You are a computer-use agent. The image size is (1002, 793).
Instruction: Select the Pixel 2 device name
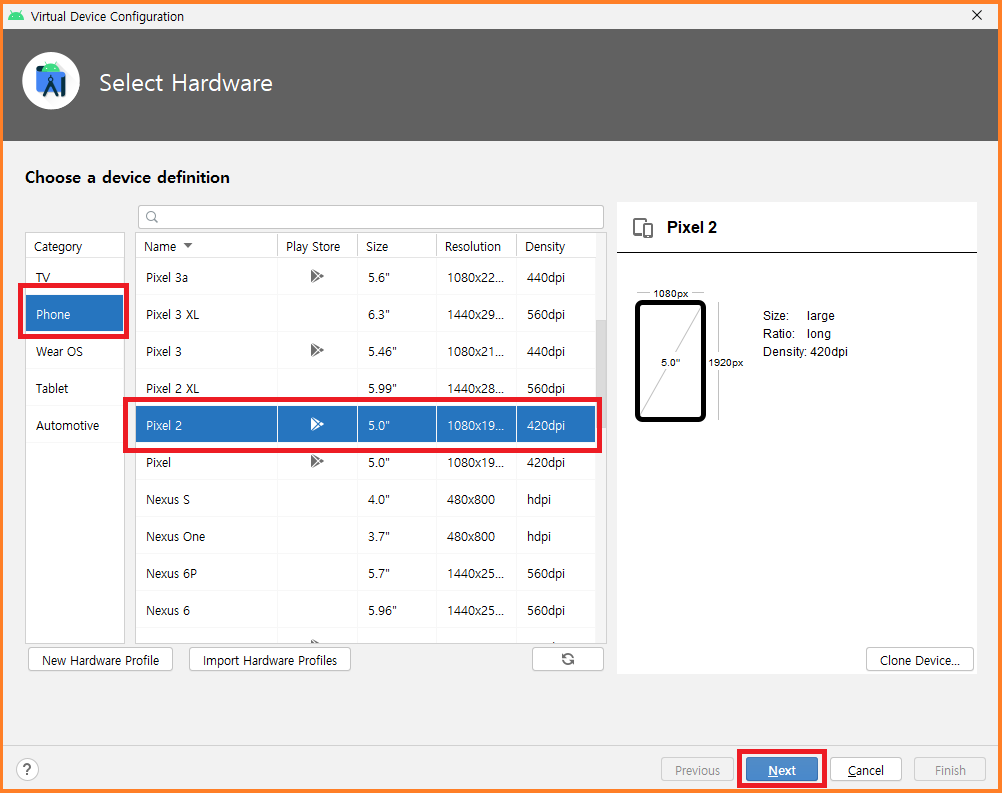(x=164, y=426)
